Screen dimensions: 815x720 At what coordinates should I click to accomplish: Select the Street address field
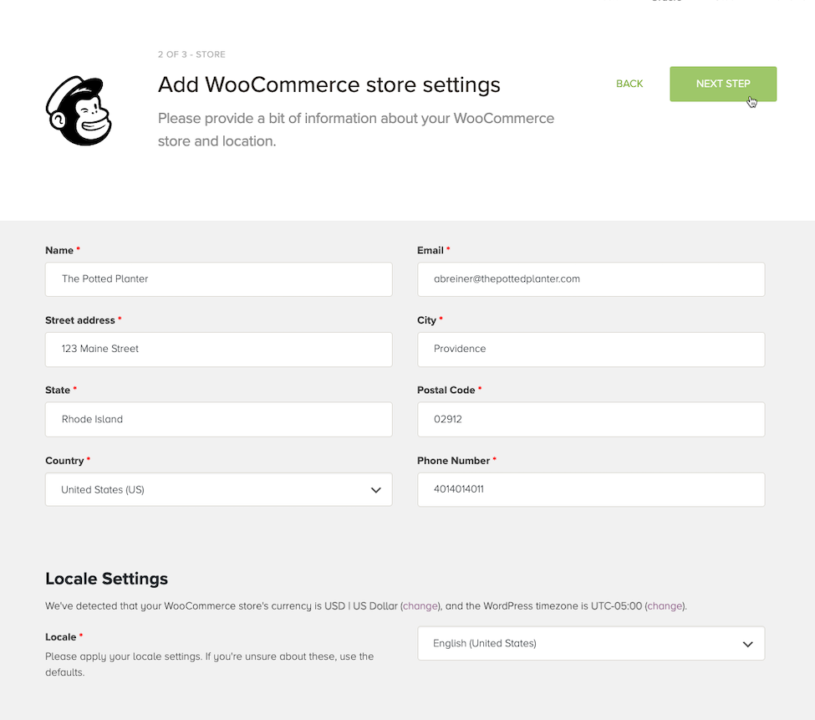pyautogui.click(x=218, y=349)
